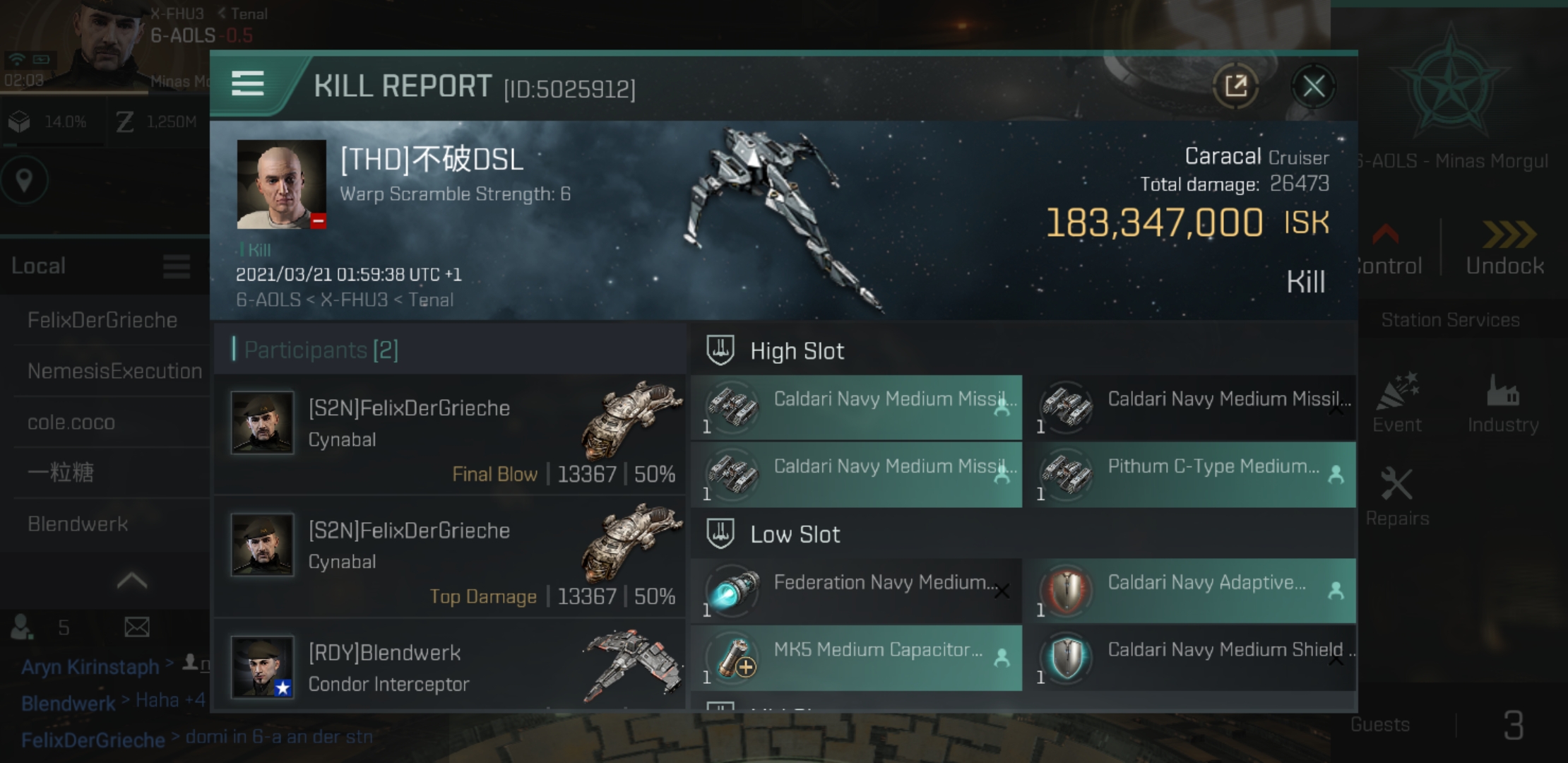Open Industry station service icon
Viewport: 1568px width, 763px height.
[1503, 404]
